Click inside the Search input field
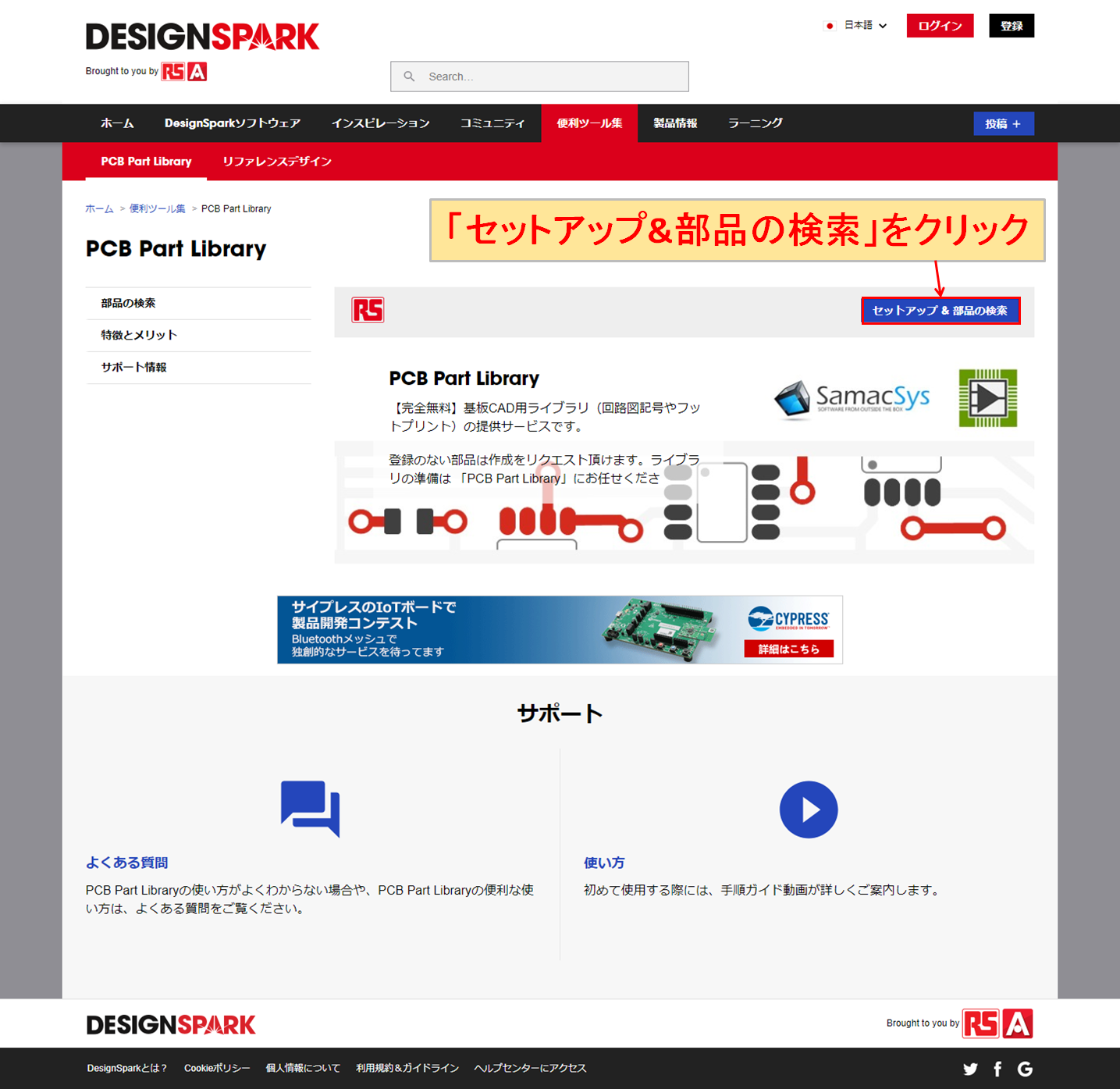 [x=546, y=76]
